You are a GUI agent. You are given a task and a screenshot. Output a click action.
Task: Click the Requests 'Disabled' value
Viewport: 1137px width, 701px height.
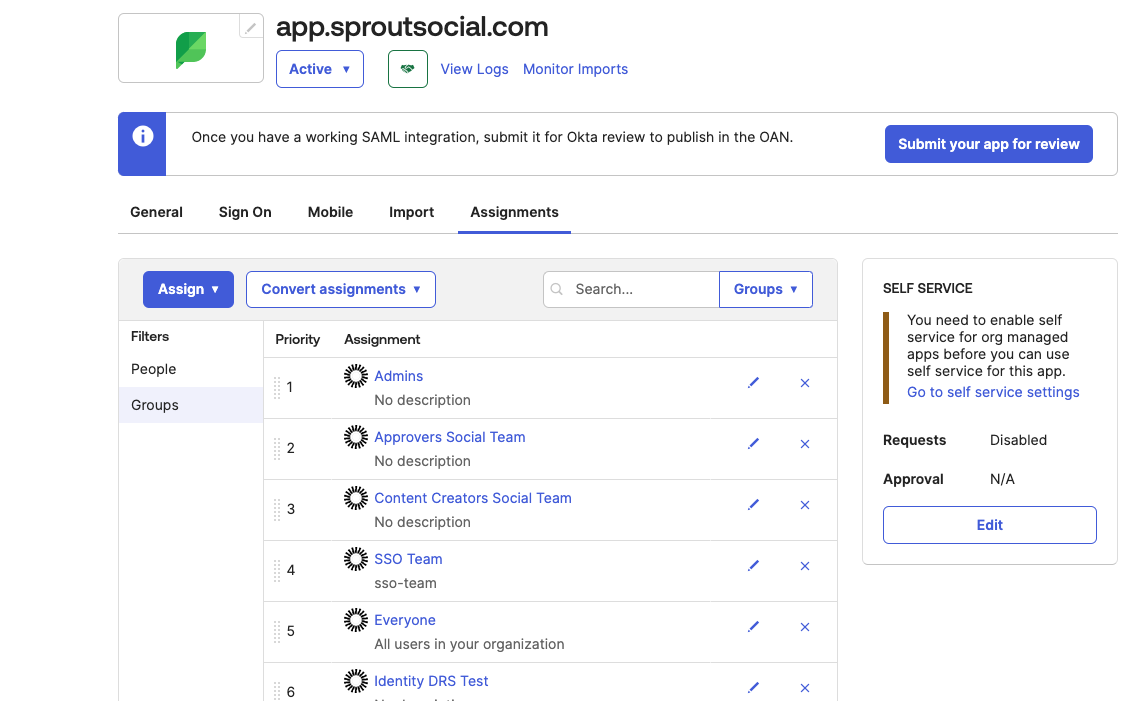tap(1018, 440)
